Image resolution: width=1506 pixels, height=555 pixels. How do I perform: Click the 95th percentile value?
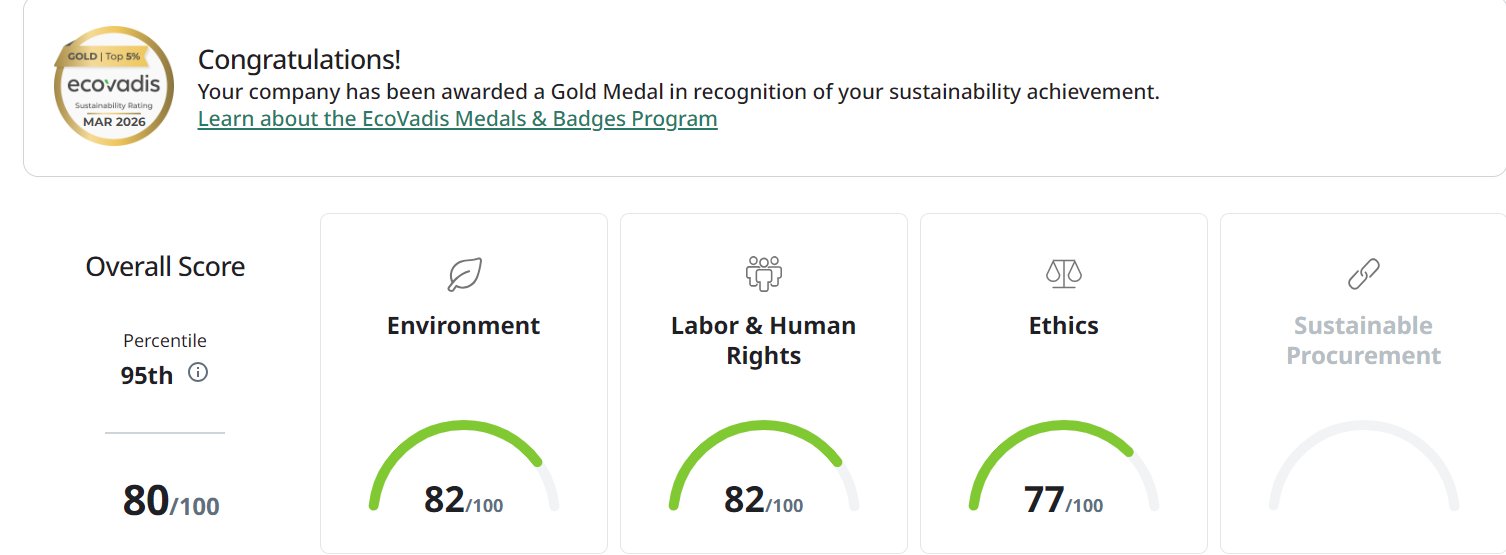pyautogui.click(x=147, y=376)
